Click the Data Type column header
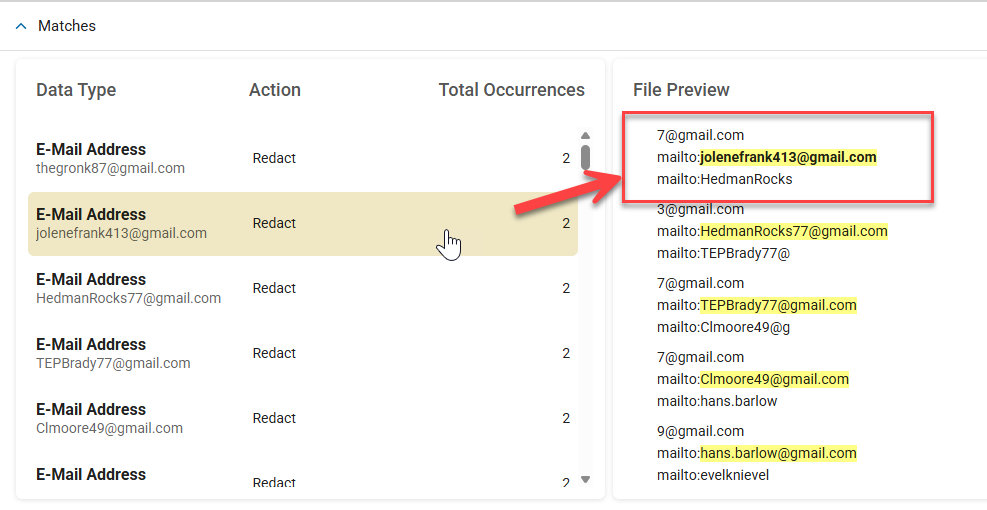Image resolution: width=987 pixels, height=510 pixels. pos(76,90)
